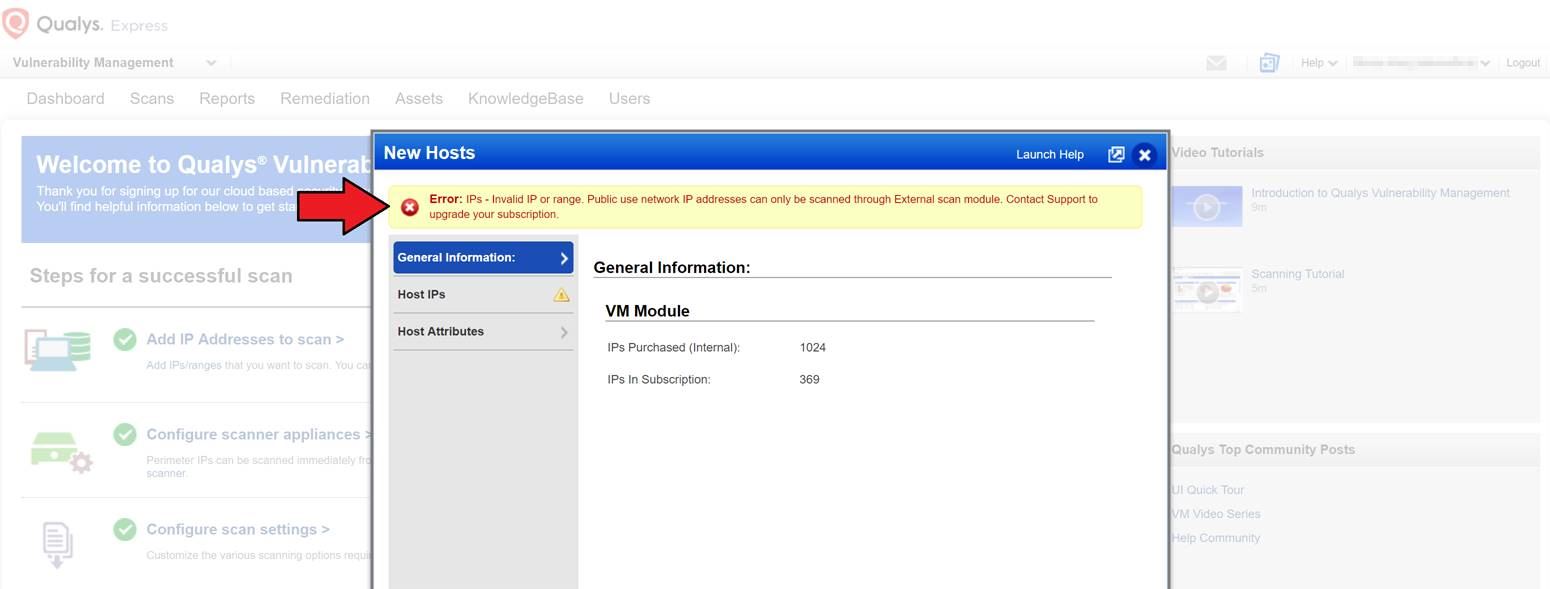Screen dimensions: 1550x589
Task: Expand the Help dropdown menu
Action: (x=1318, y=62)
